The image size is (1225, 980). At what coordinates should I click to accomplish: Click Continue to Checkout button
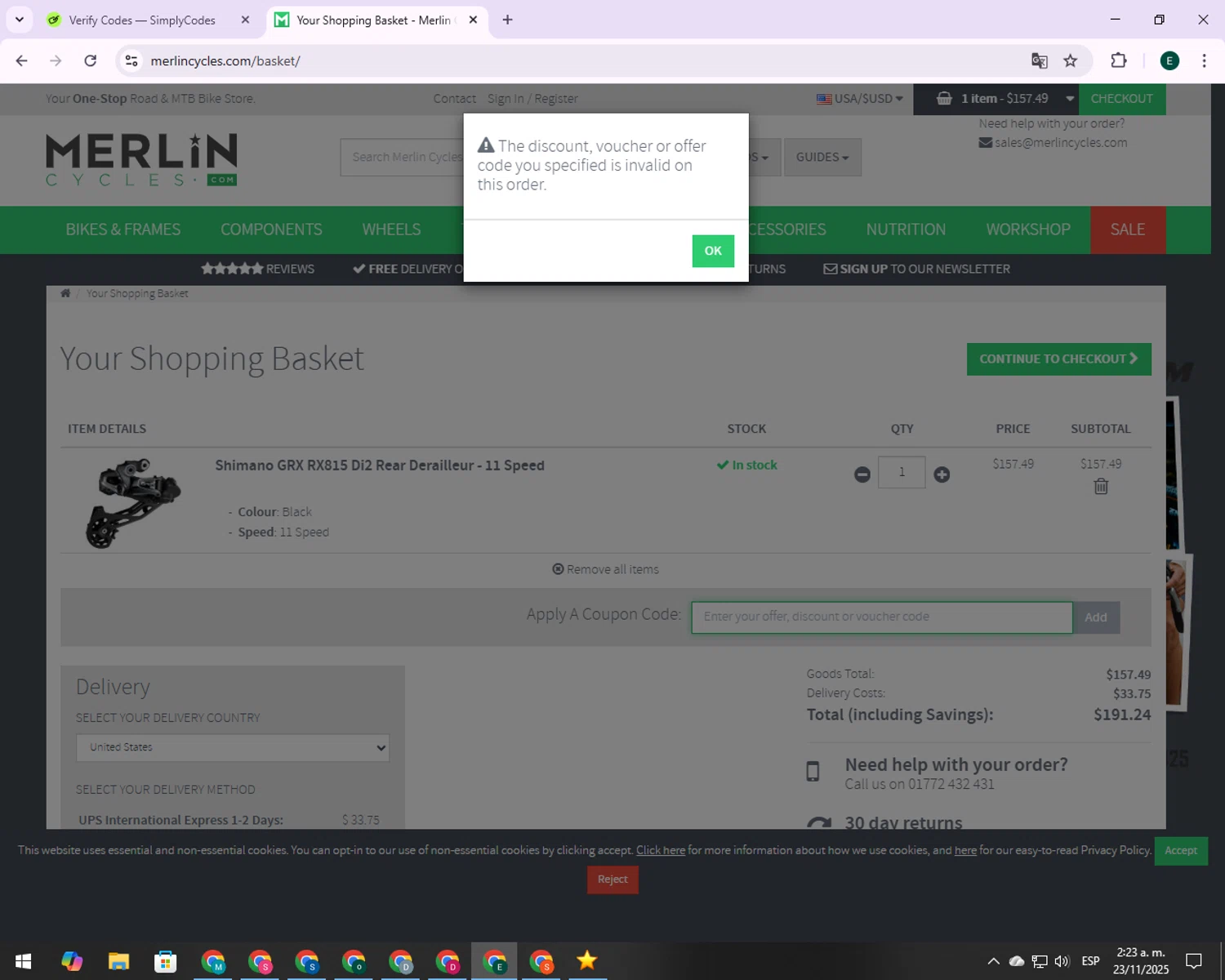pyautogui.click(x=1059, y=359)
